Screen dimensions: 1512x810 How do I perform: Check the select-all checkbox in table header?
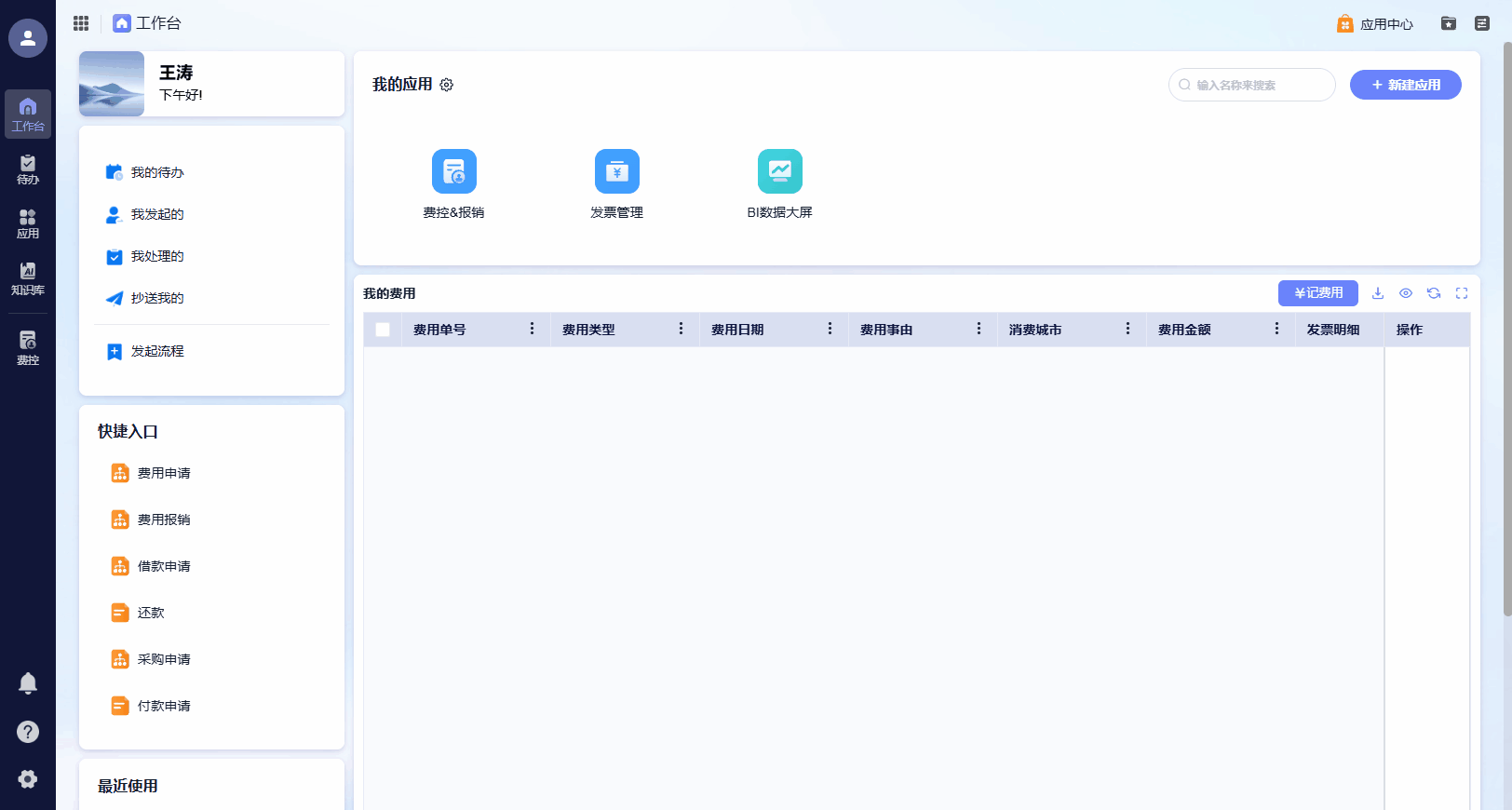[x=383, y=330]
